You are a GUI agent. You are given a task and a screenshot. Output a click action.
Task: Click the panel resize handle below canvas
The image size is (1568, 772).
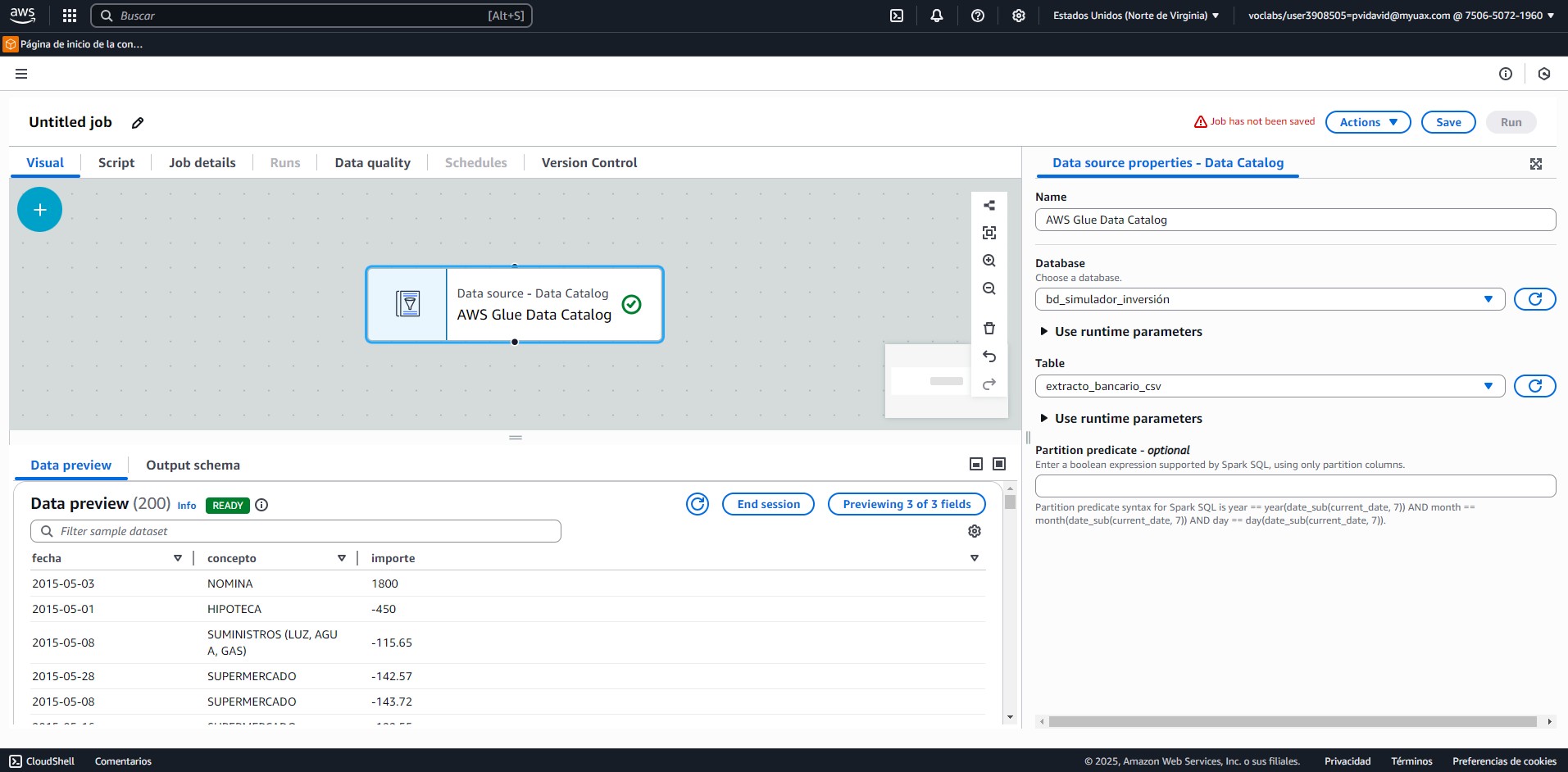click(516, 438)
